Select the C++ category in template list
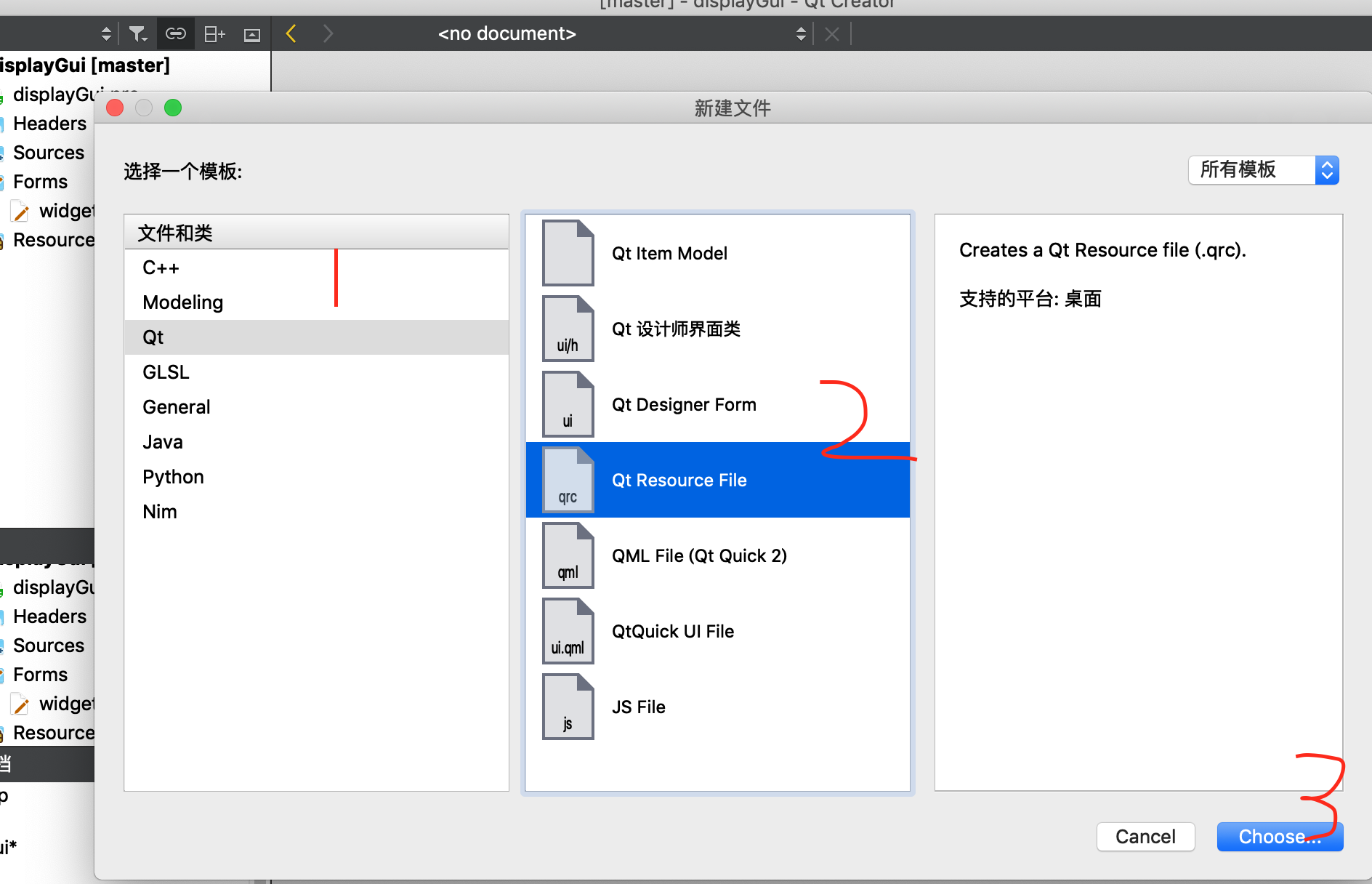 pos(160,268)
